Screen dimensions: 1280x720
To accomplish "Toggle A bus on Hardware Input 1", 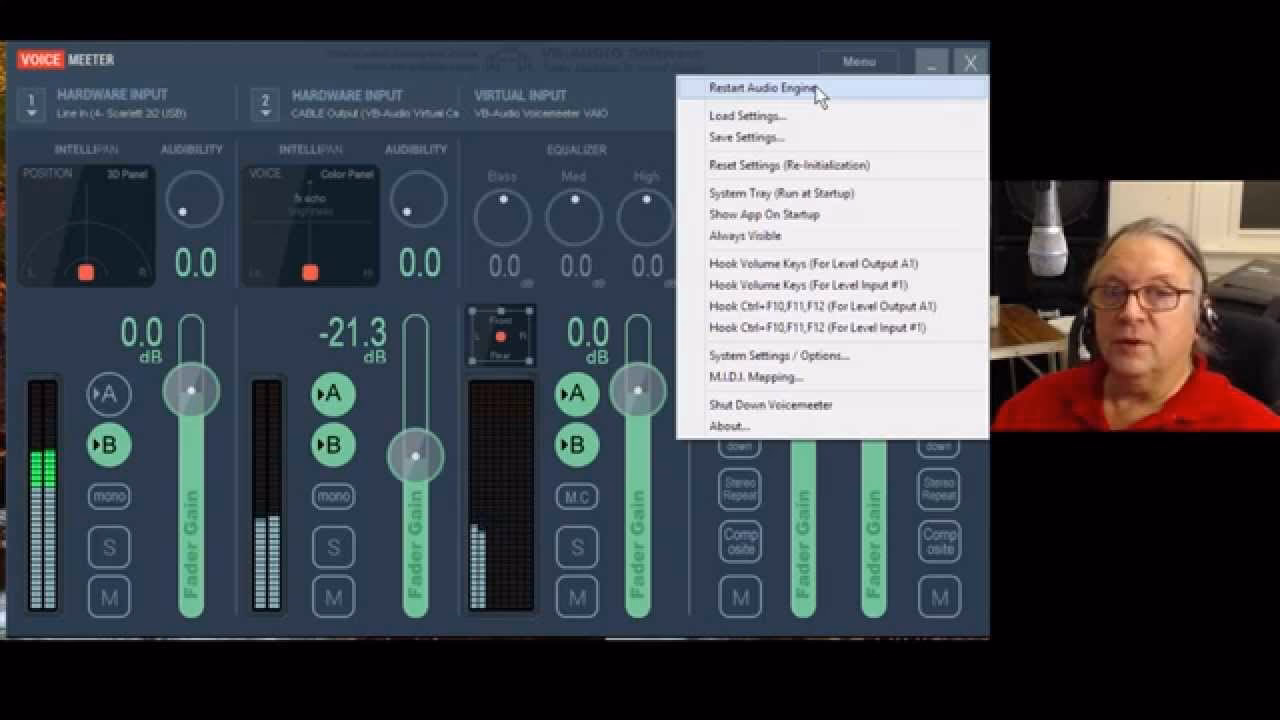I will tap(108, 394).
